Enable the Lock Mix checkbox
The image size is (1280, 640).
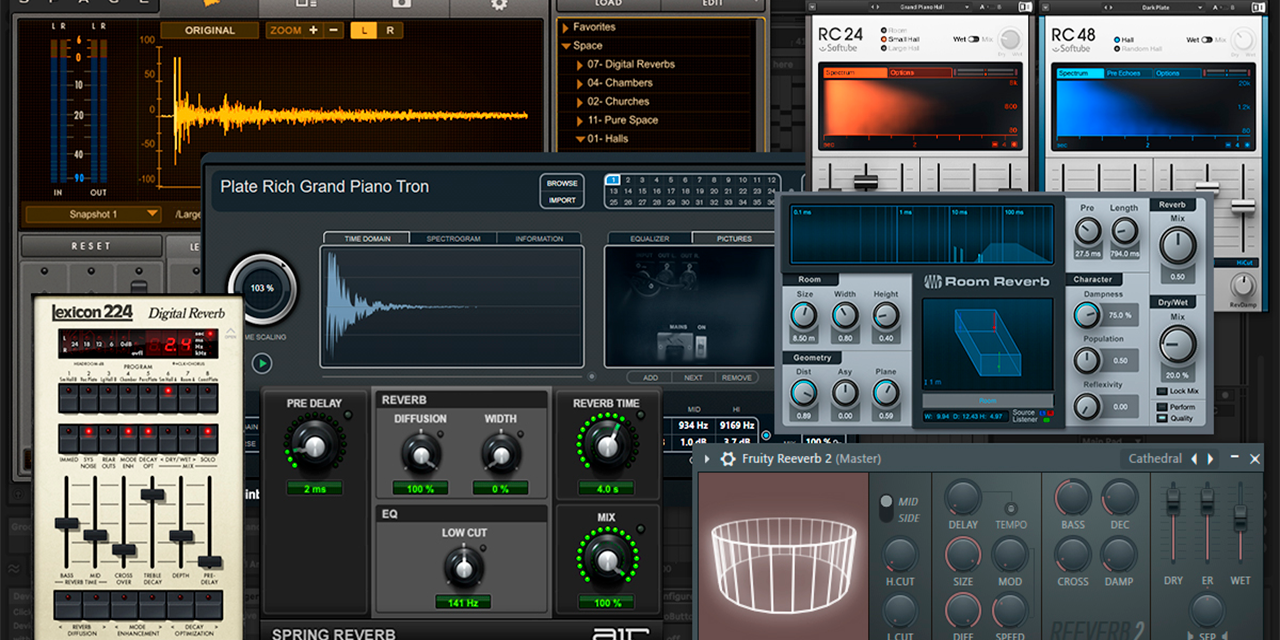1162,391
